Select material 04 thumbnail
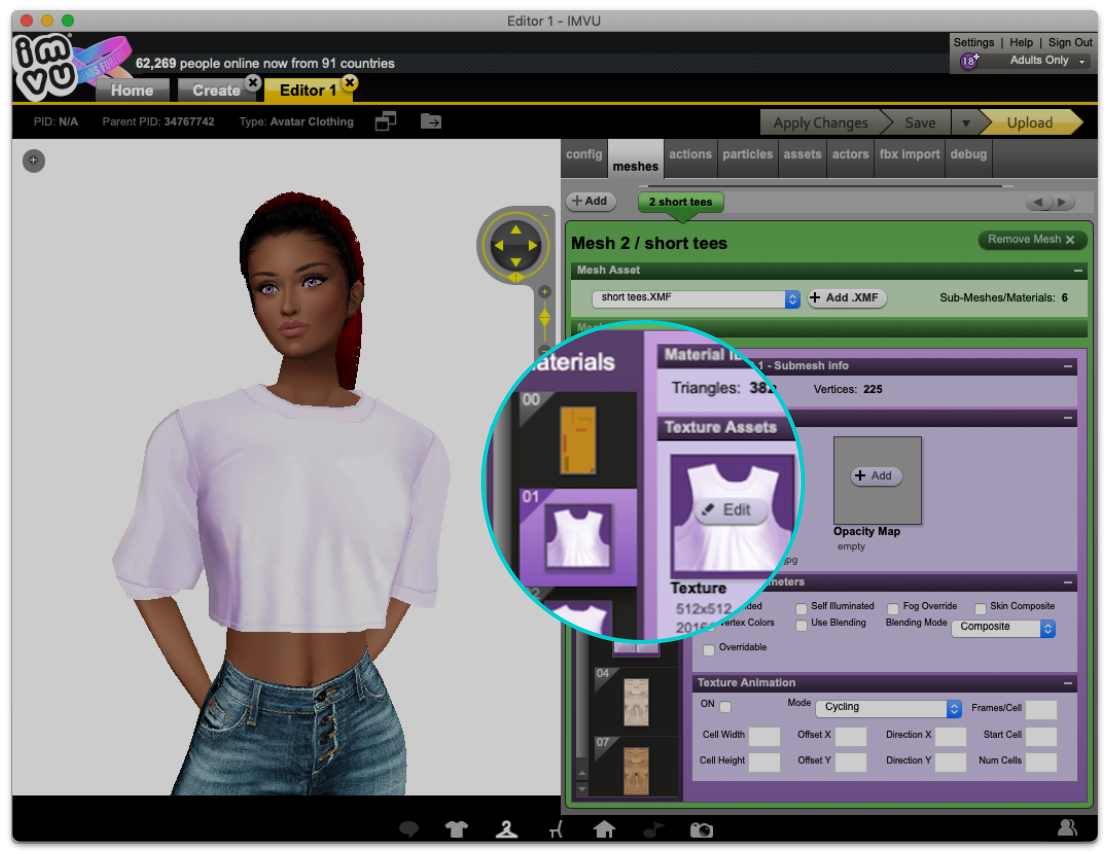The image size is (1110, 854). 636,702
